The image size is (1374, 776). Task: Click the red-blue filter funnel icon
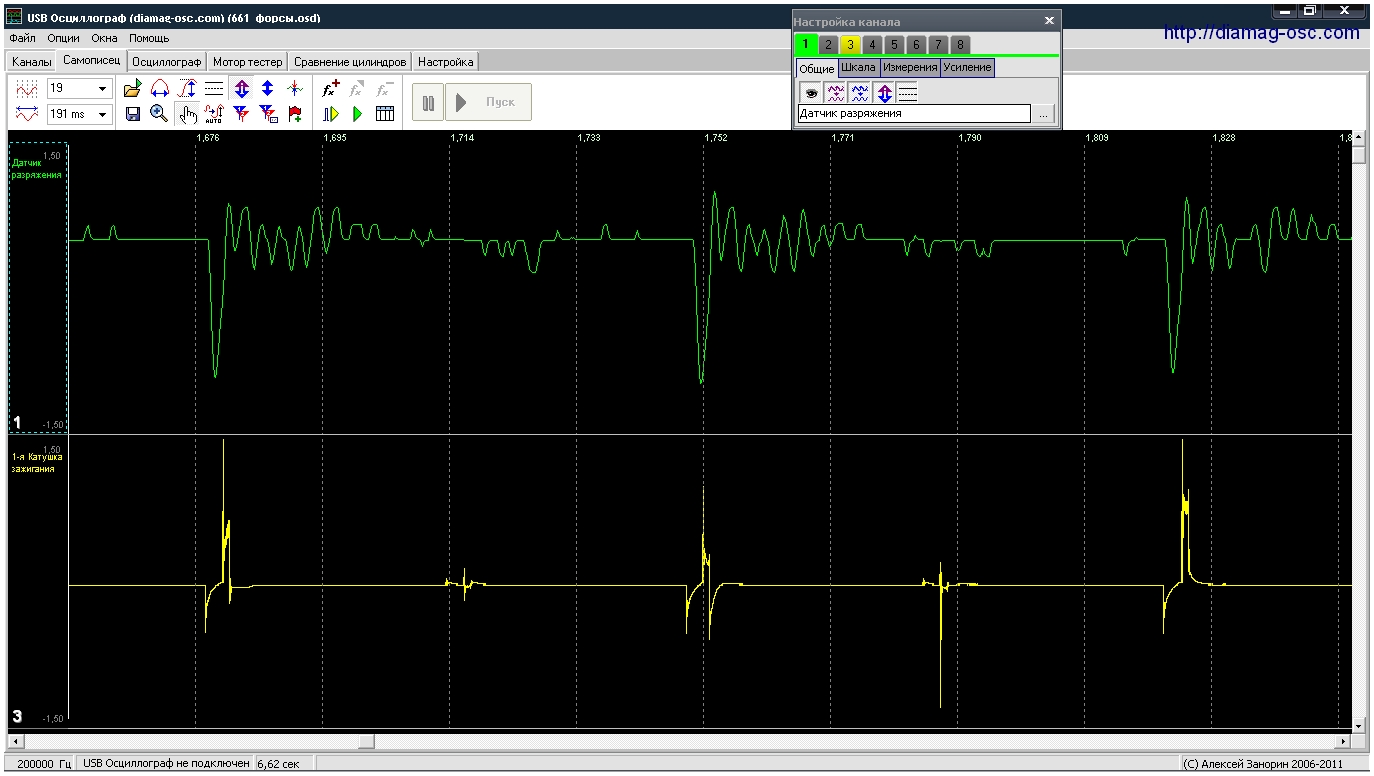[x=241, y=114]
